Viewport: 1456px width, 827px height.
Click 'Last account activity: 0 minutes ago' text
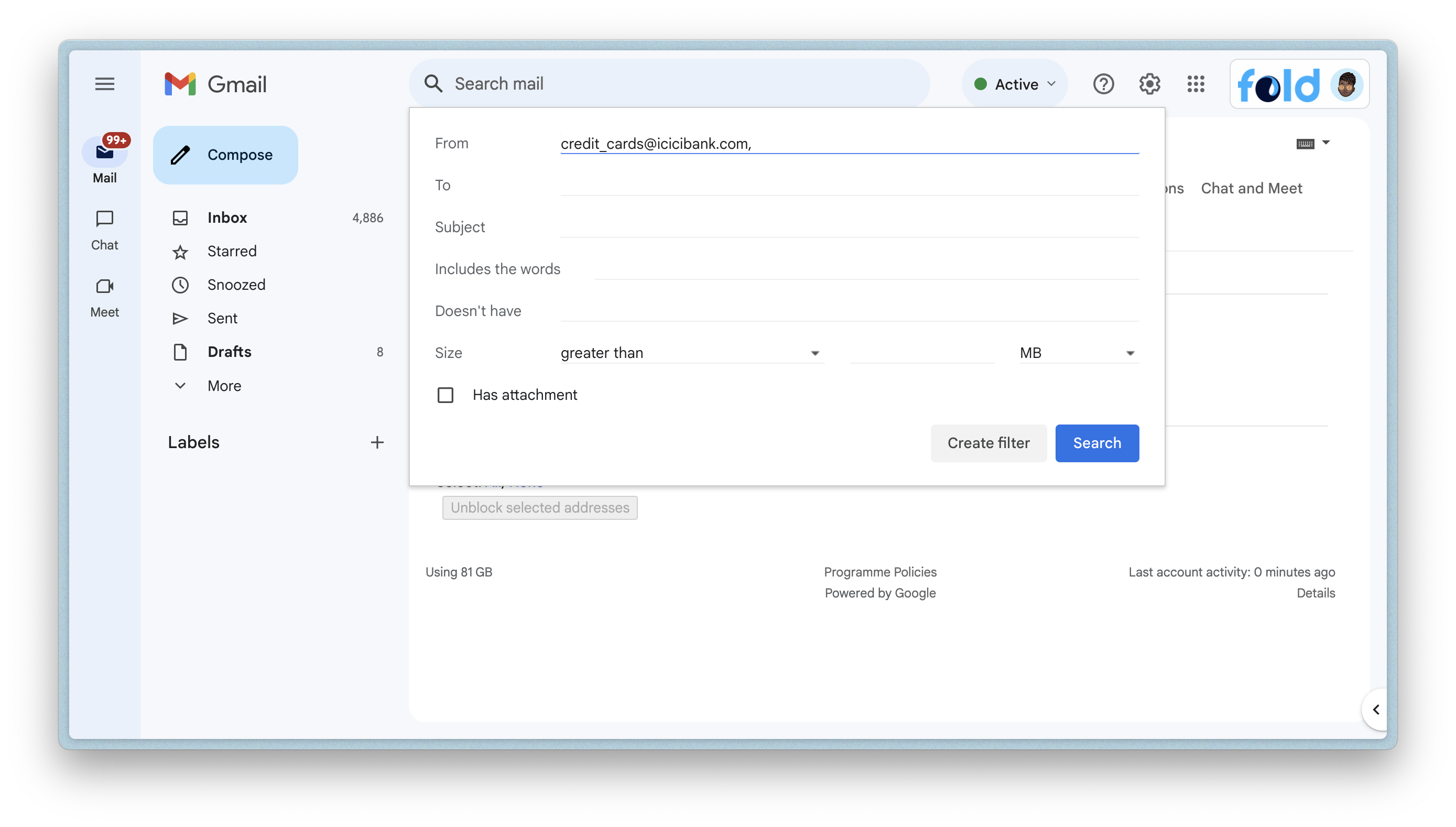(1231, 572)
